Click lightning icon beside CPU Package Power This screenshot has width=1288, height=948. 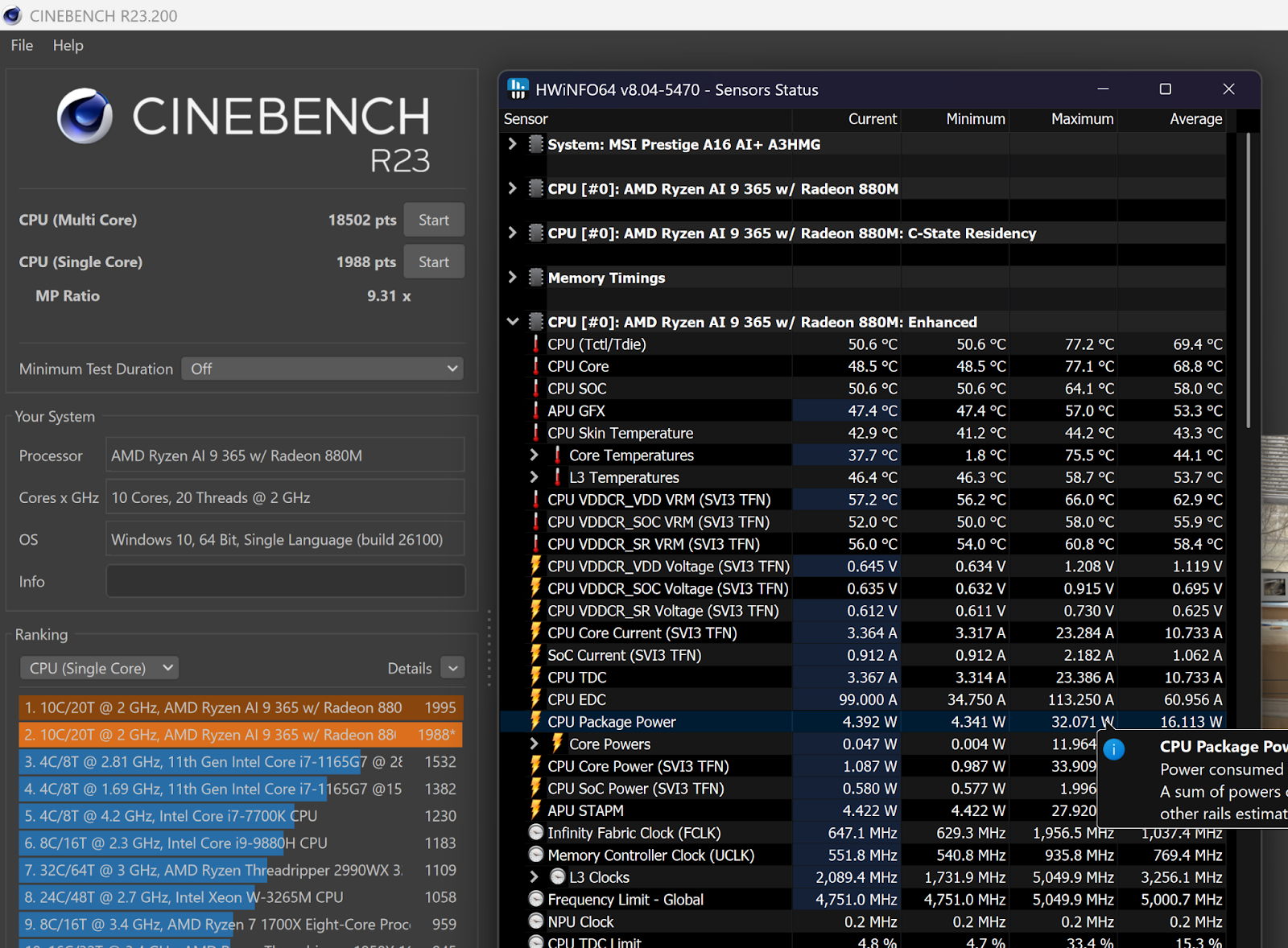point(536,721)
